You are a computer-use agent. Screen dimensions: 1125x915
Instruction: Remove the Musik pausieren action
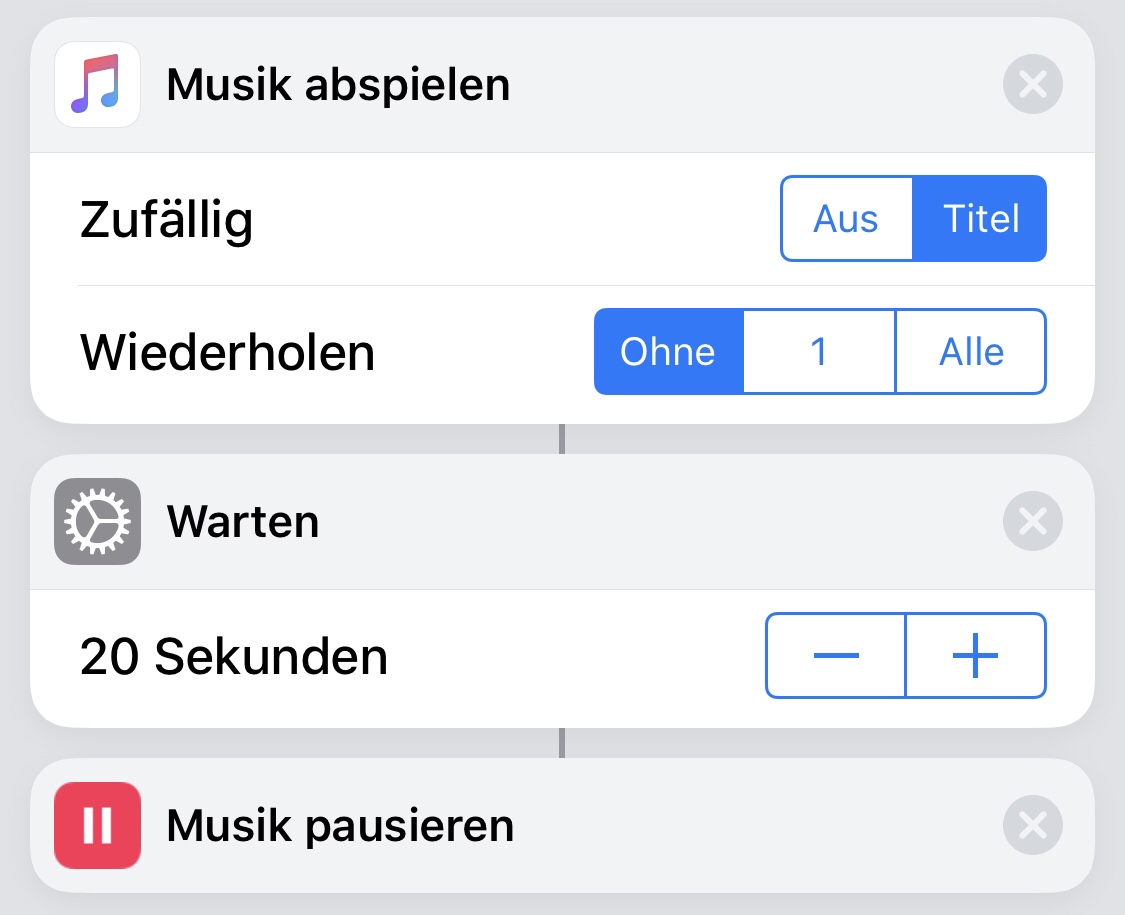(x=1032, y=825)
